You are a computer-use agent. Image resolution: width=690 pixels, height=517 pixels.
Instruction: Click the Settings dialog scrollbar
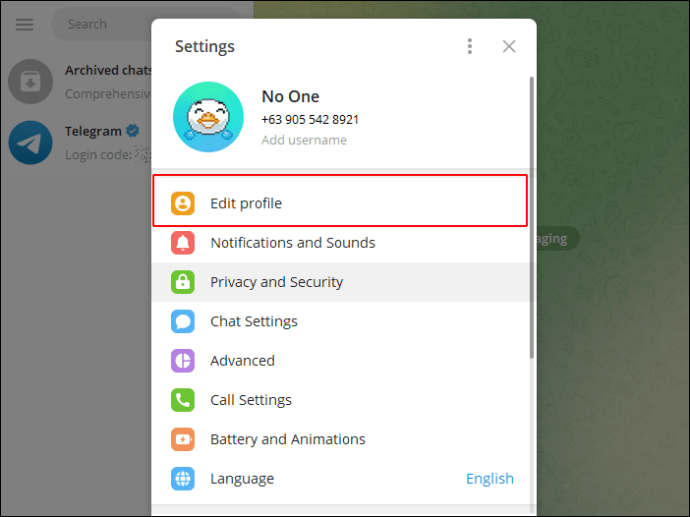pos(532,220)
